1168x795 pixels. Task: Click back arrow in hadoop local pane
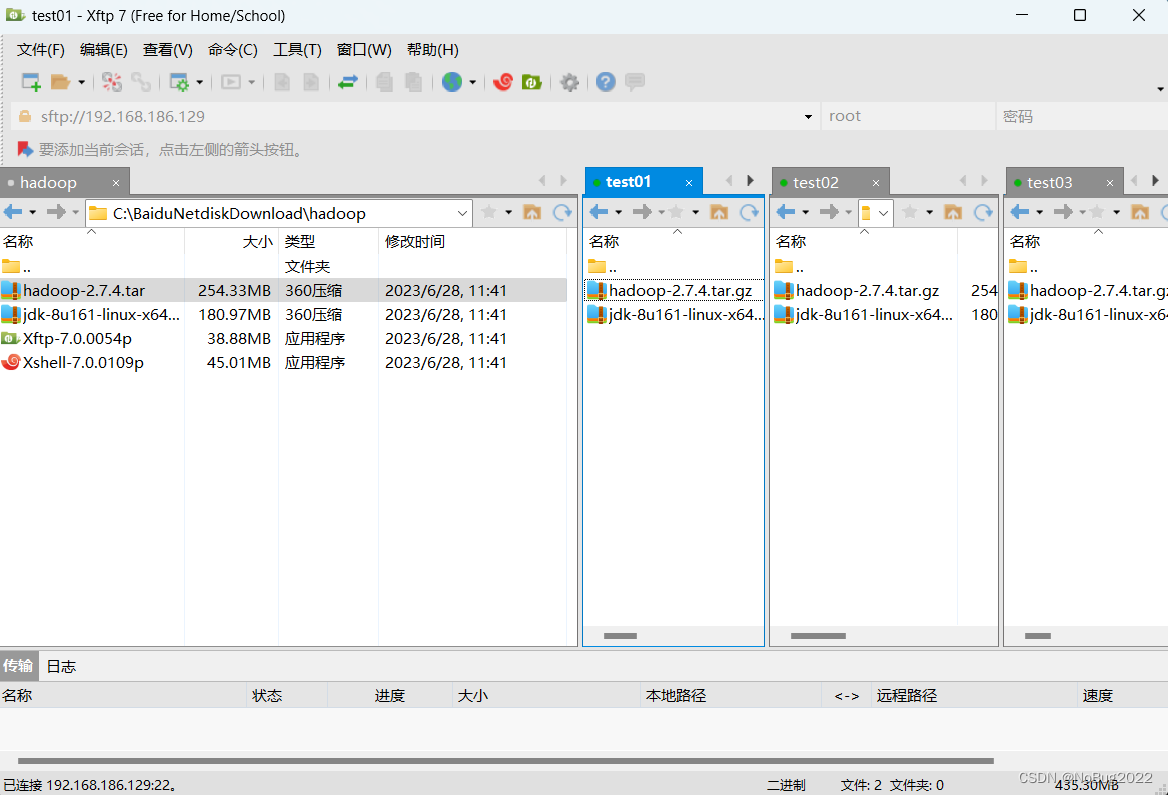click(x=13, y=212)
